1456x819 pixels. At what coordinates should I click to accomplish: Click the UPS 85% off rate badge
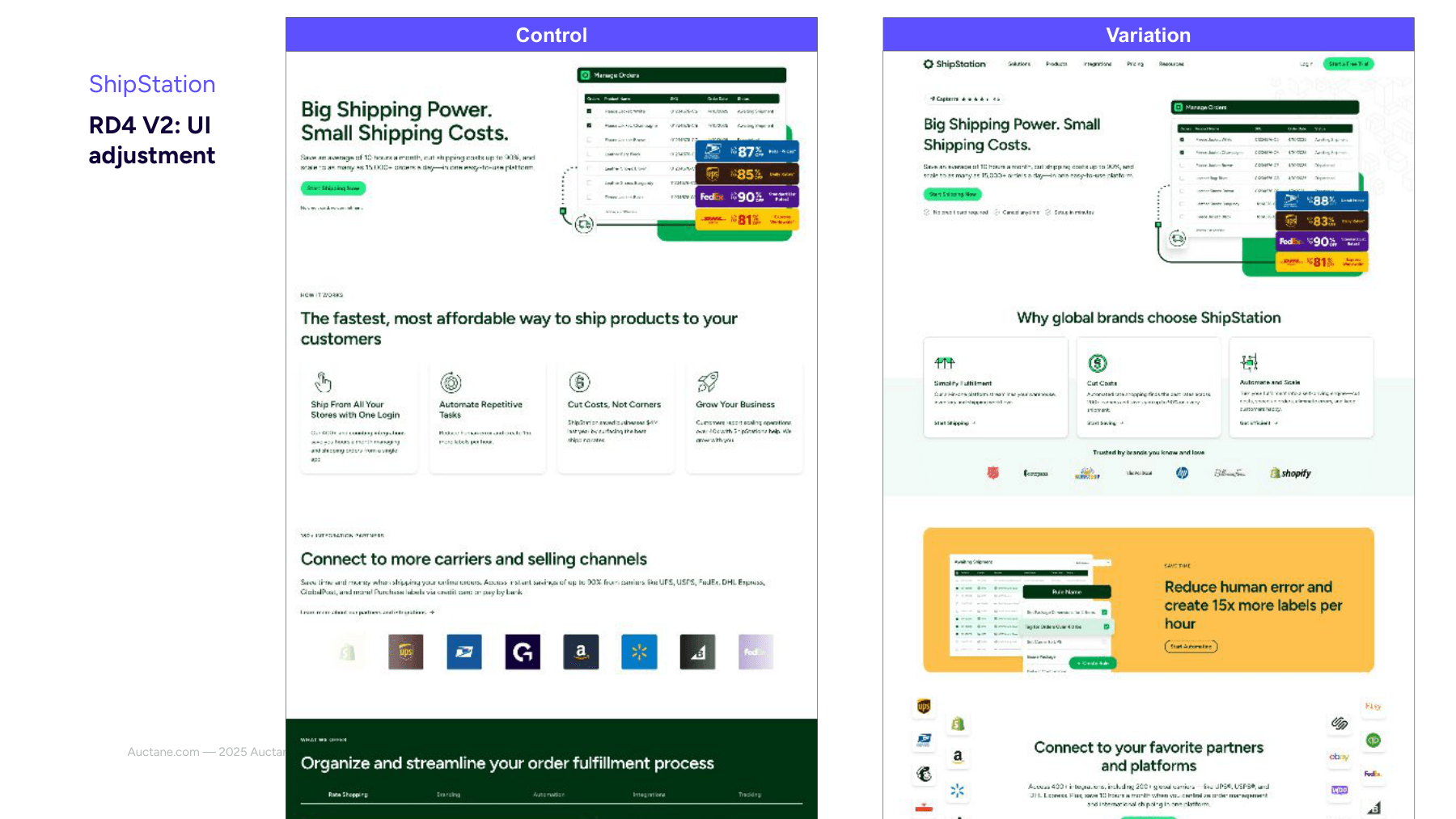click(x=747, y=174)
